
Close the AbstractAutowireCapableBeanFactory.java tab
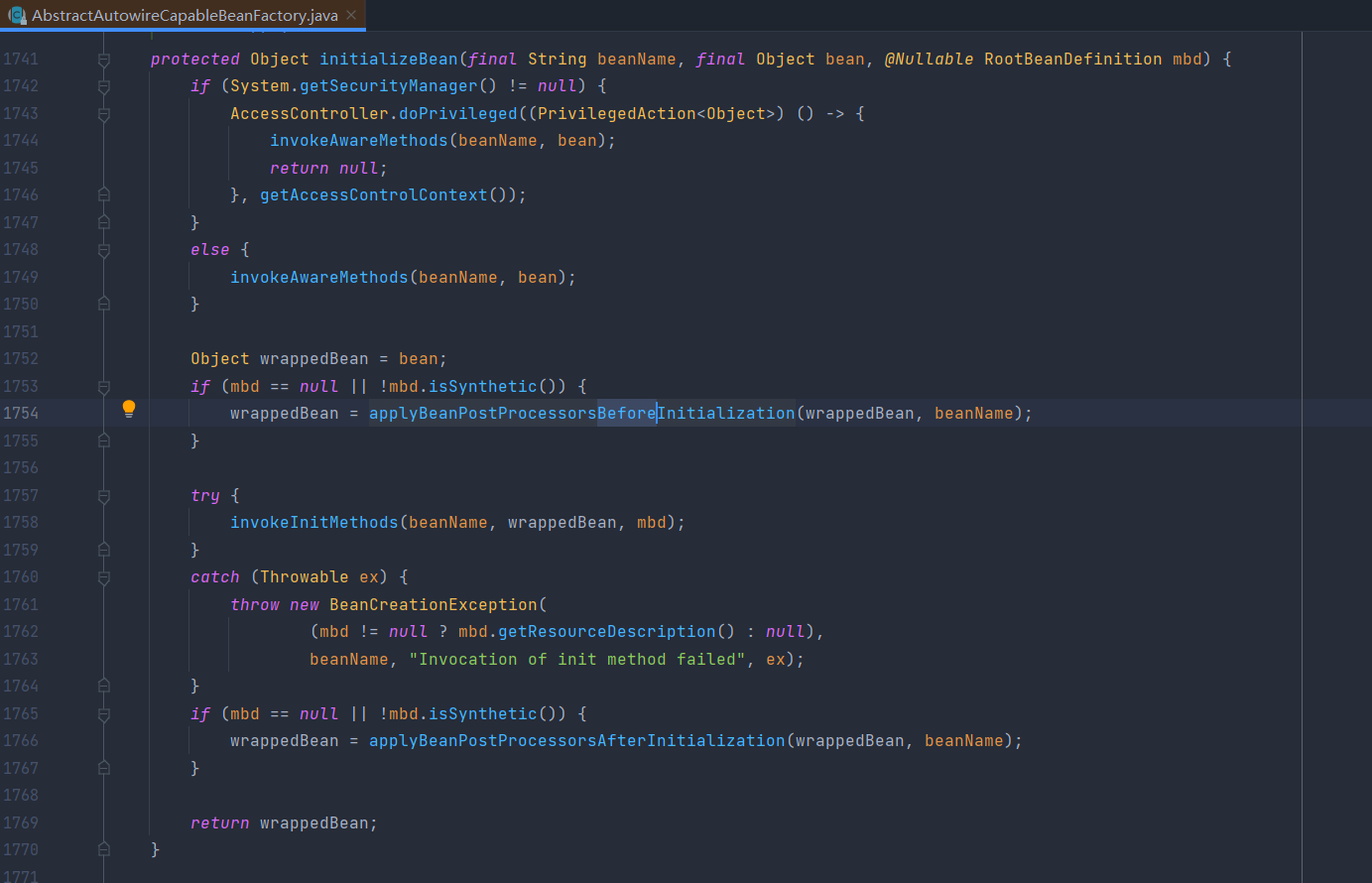click(x=351, y=15)
